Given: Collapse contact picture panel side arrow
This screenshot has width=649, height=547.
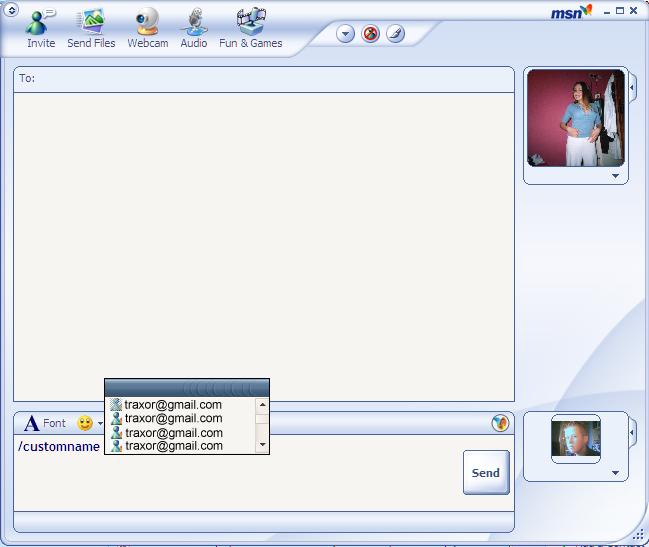Looking at the screenshot, I should click(x=632, y=87).
